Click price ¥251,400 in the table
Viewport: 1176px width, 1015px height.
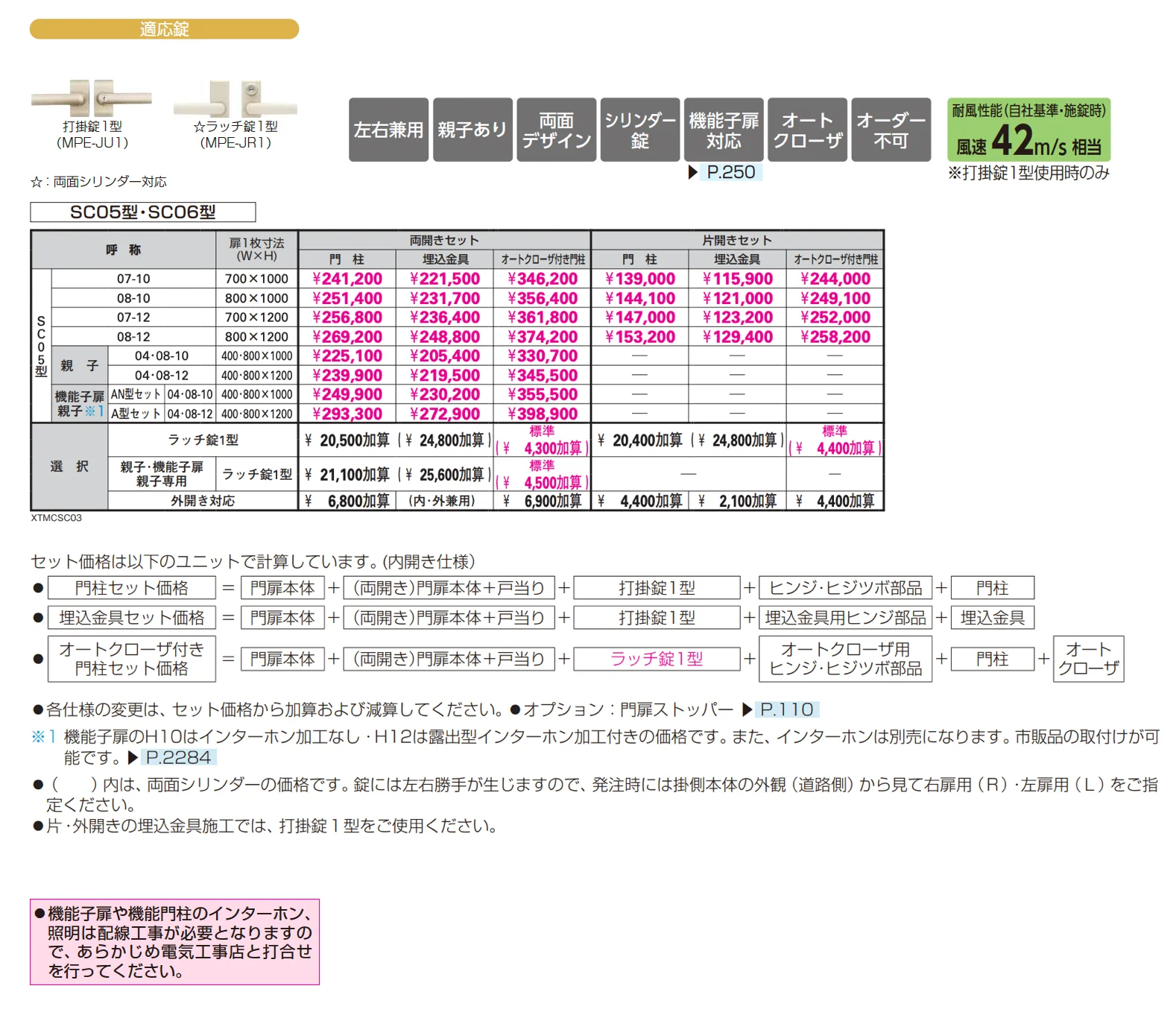click(347, 298)
